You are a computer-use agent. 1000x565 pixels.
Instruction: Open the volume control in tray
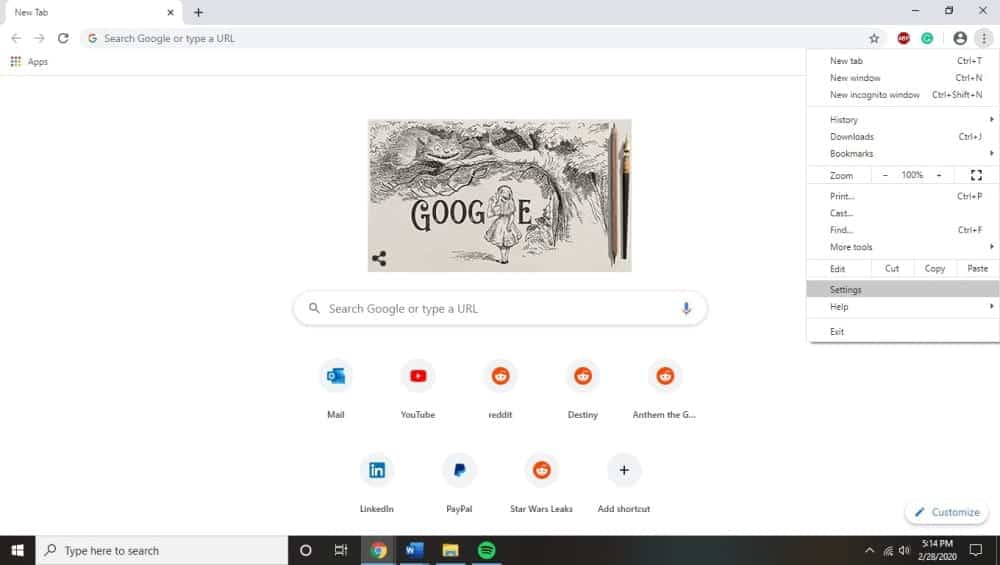click(904, 550)
